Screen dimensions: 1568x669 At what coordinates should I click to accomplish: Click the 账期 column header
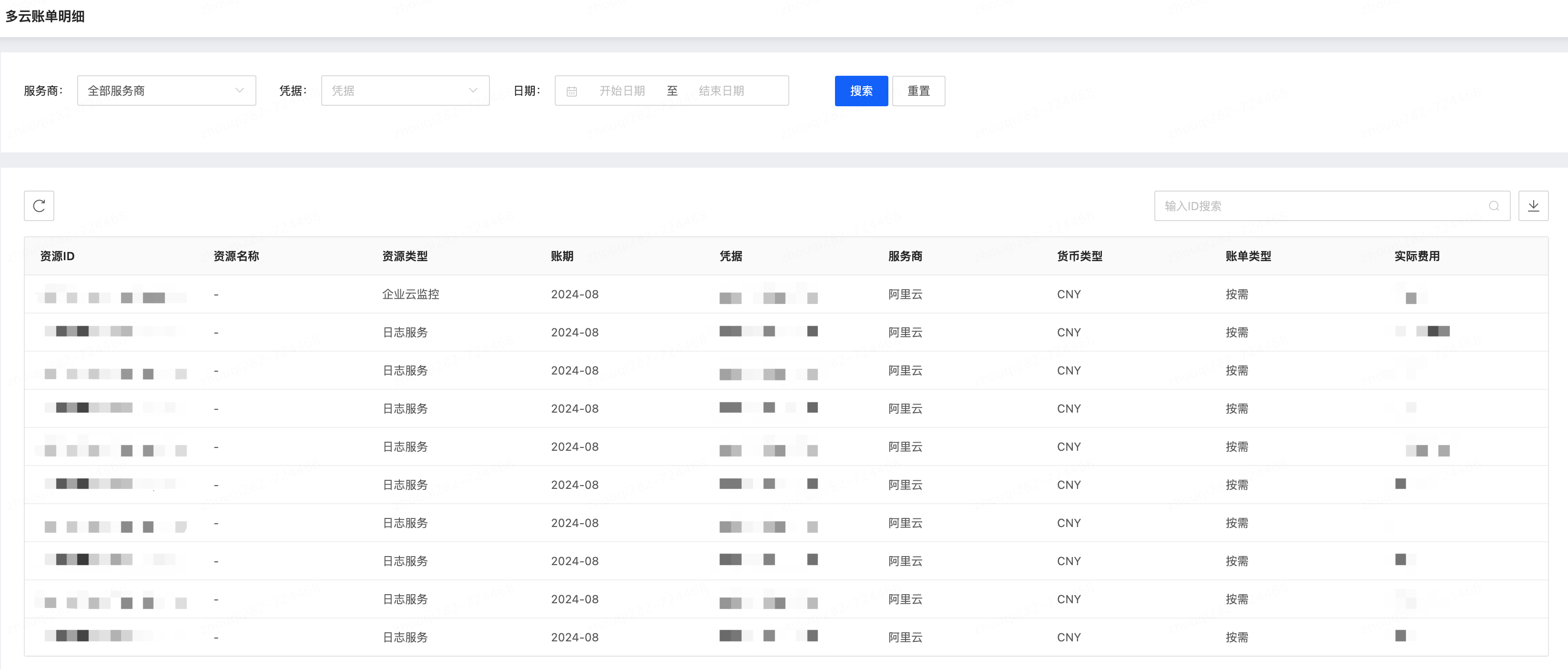[562, 256]
